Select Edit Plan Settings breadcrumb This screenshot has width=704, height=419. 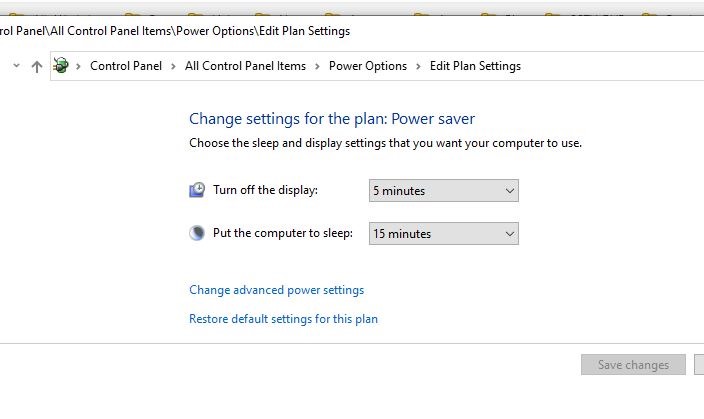[475, 66]
